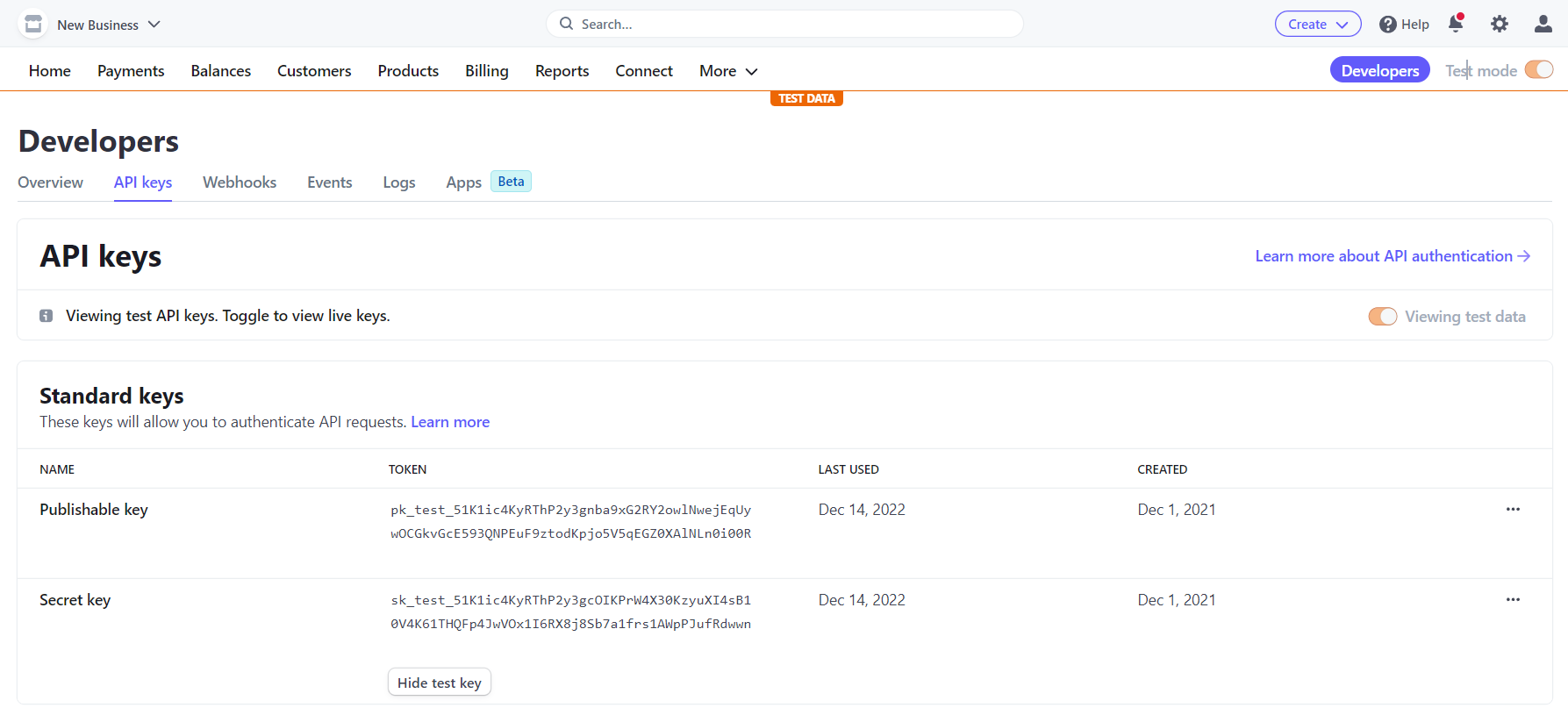Click the info icon beside Viewing test API keys

point(47,316)
